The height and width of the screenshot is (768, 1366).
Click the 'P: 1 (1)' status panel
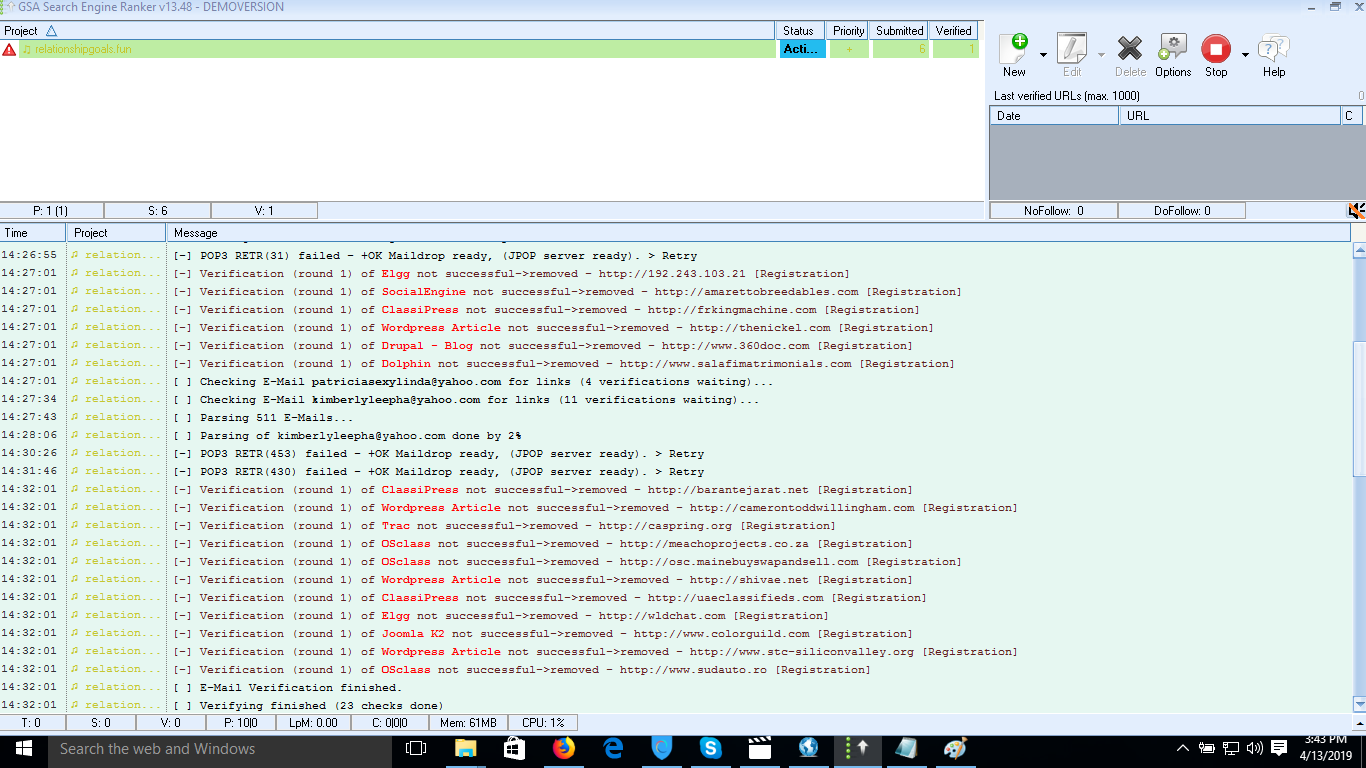pos(51,211)
